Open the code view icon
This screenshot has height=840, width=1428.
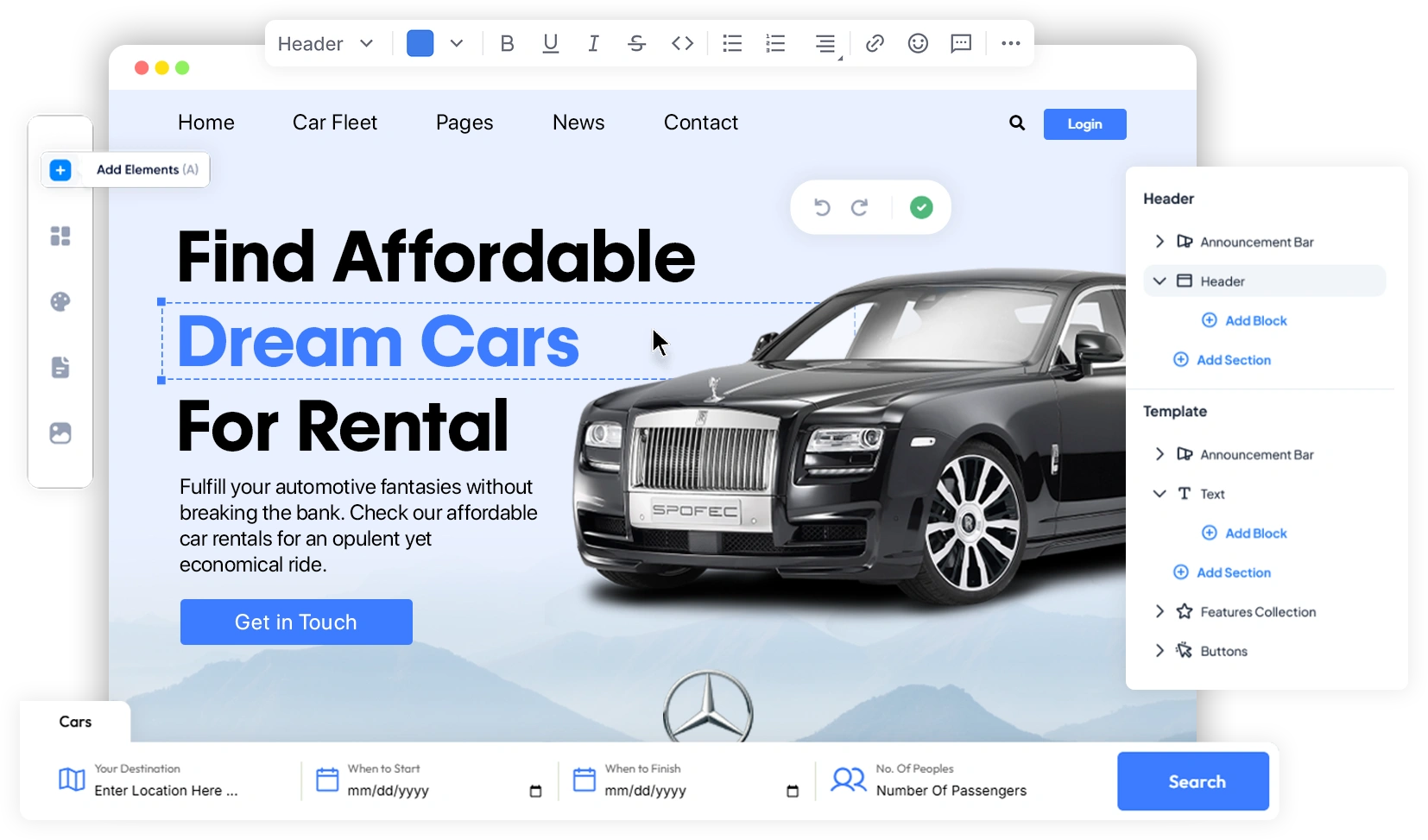pos(681,43)
